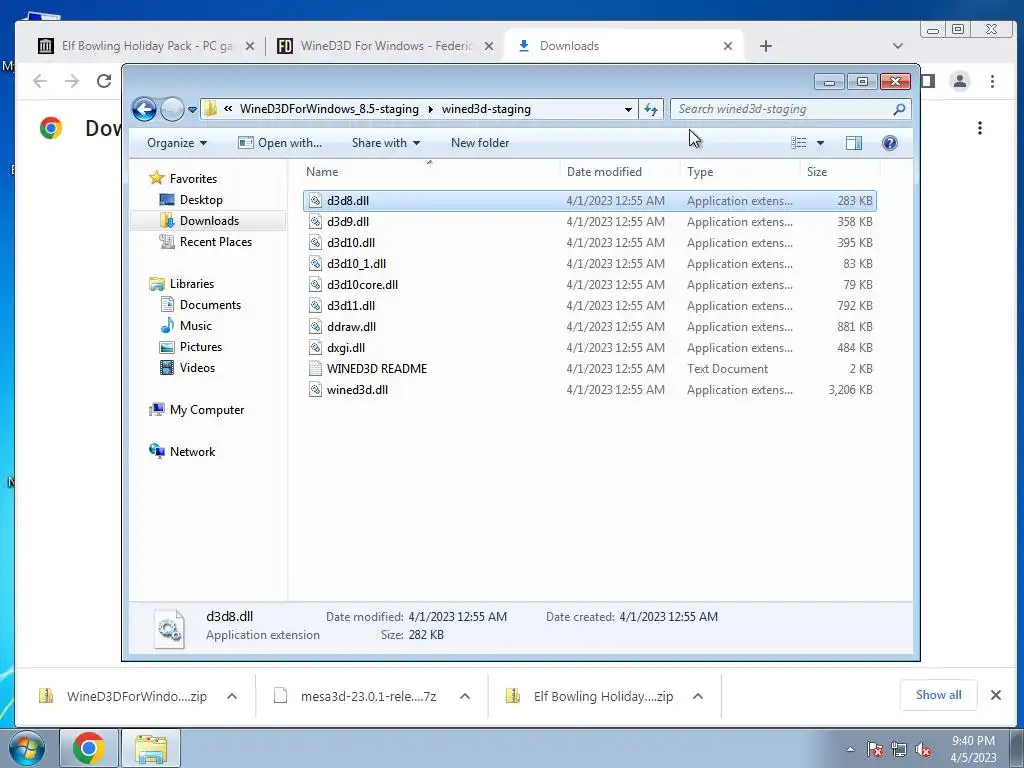Switch to Elf Bowling Holiday Pack tab
The width and height of the screenshot is (1024, 768).
point(146,46)
